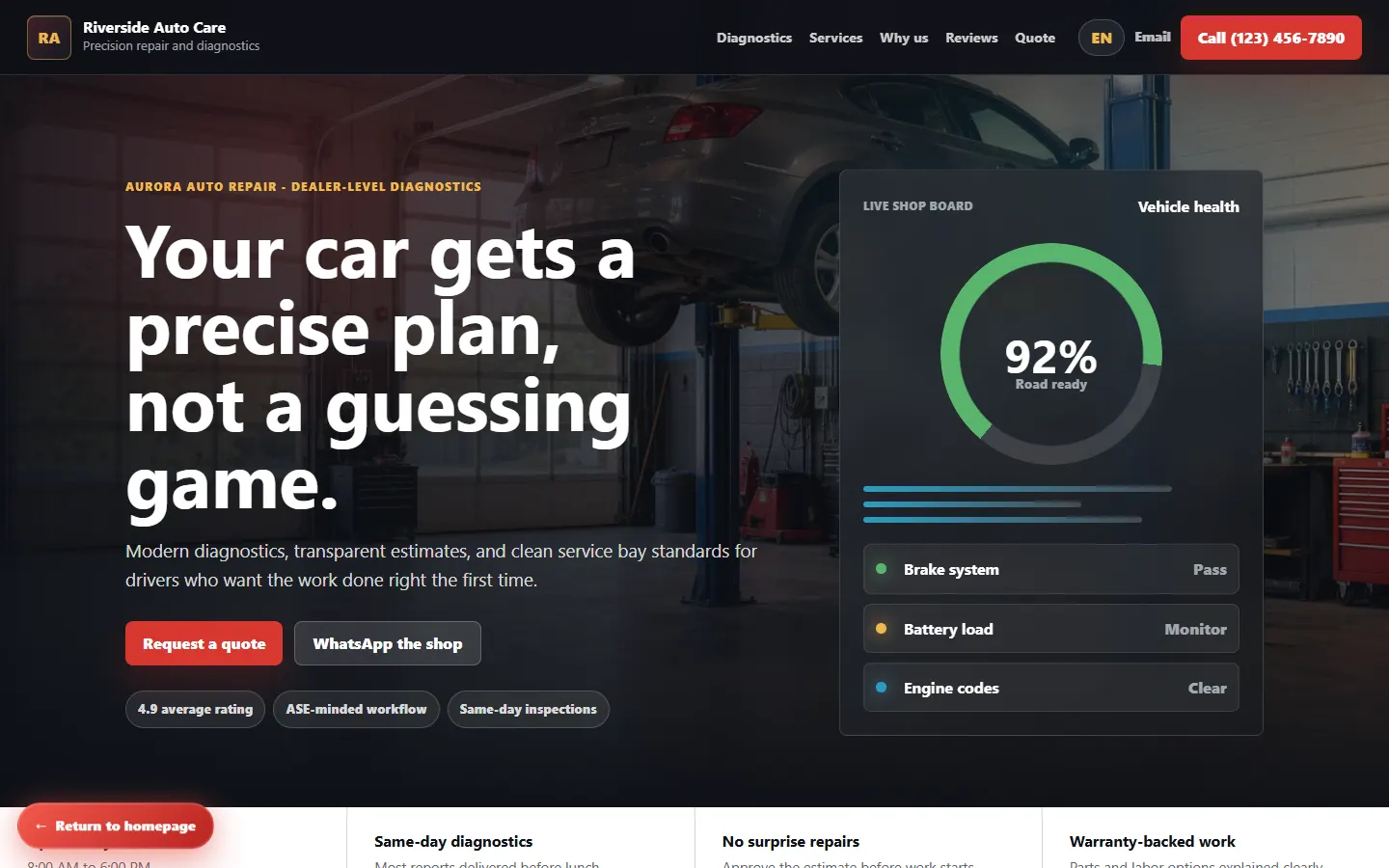Select the Engine codes row
Image resolution: width=1389 pixels, height=868 pixels.
pyautogui.click(x=1051, y=688)
